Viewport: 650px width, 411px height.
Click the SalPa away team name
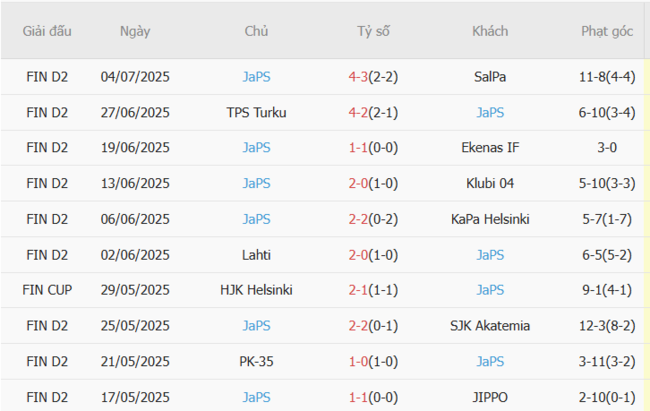[x=490, y=76]
